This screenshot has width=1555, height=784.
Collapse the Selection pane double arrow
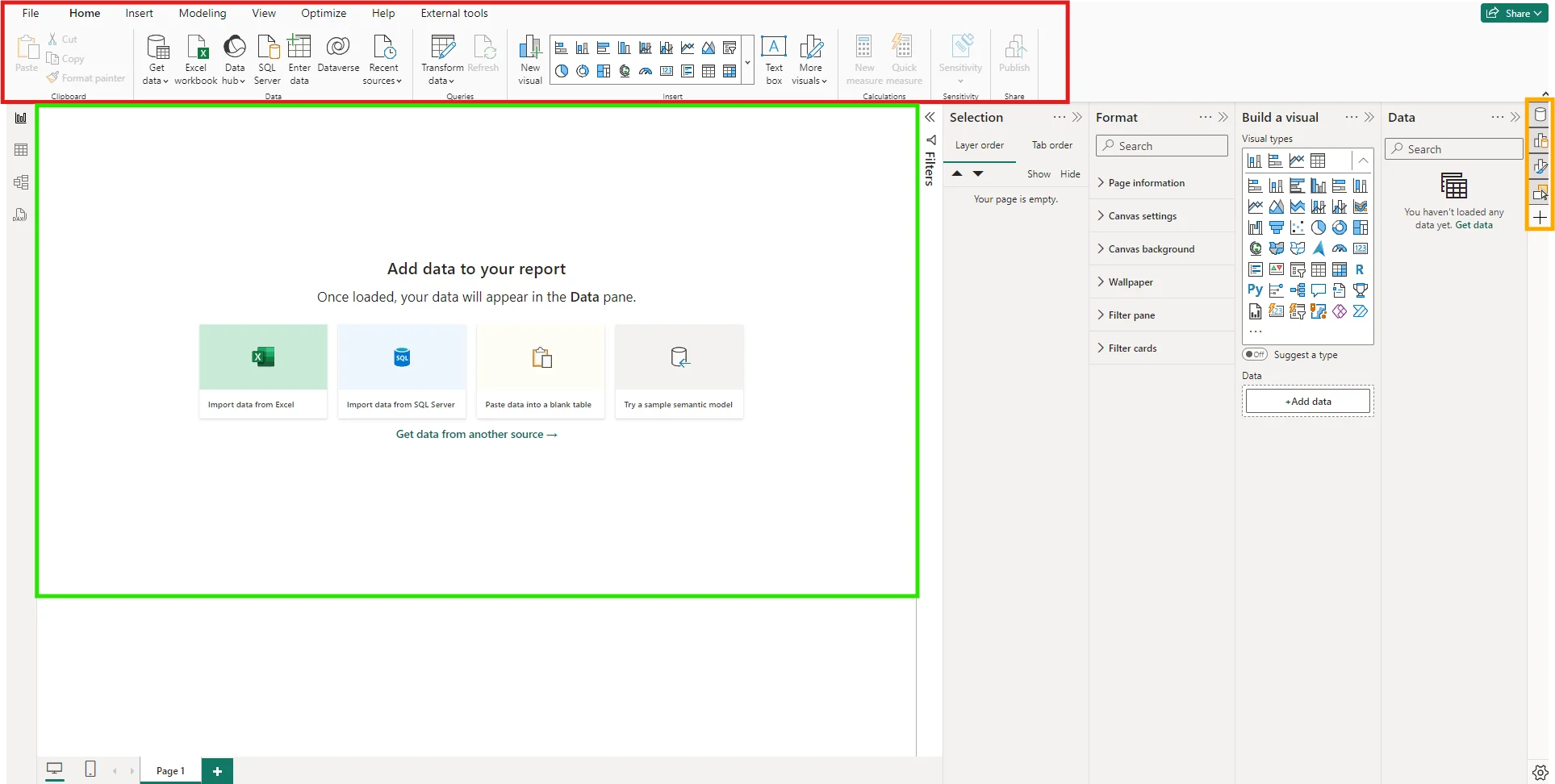(x=1077, y=117)
